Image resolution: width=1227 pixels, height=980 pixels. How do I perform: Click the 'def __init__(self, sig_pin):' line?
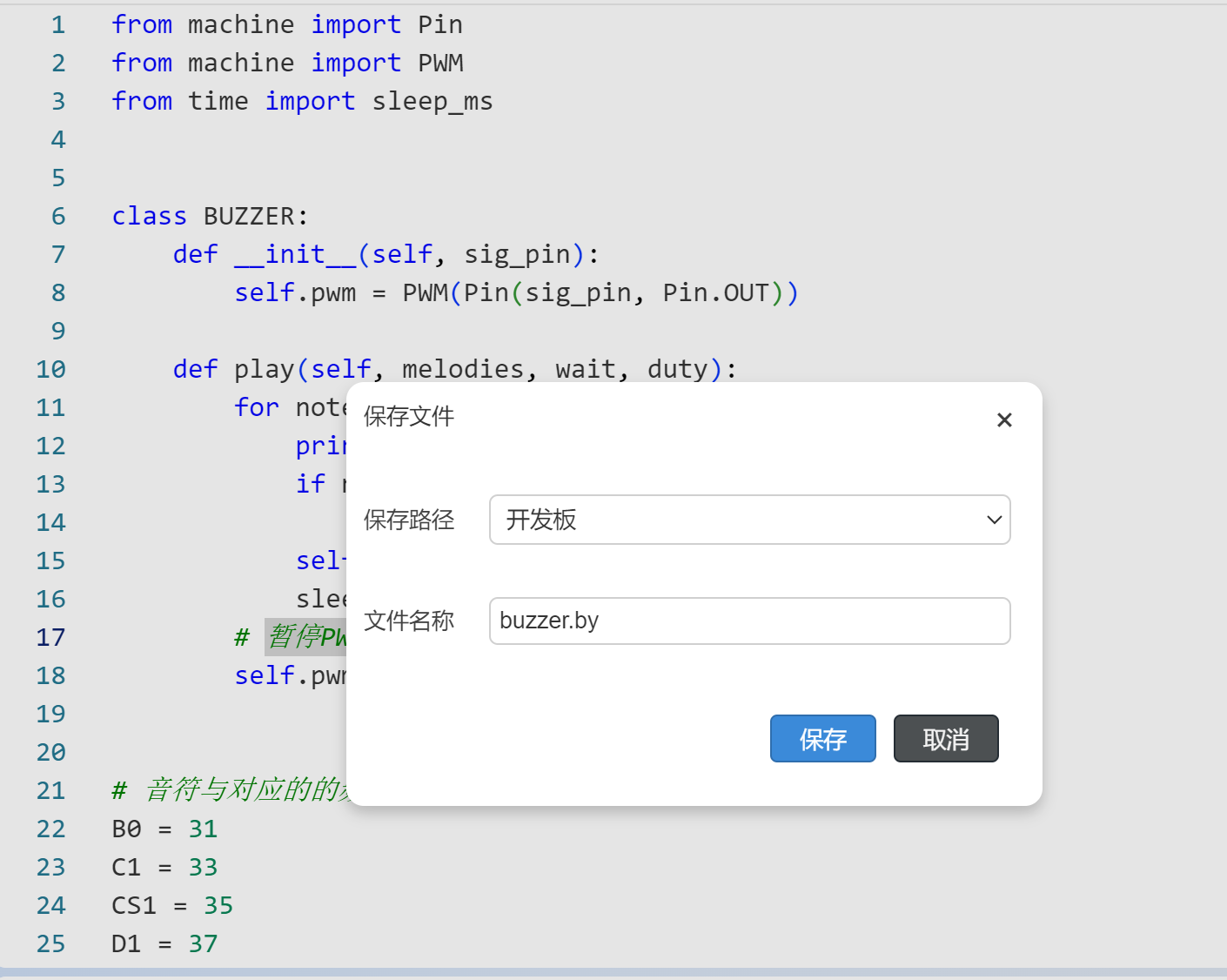pos(386,254)
